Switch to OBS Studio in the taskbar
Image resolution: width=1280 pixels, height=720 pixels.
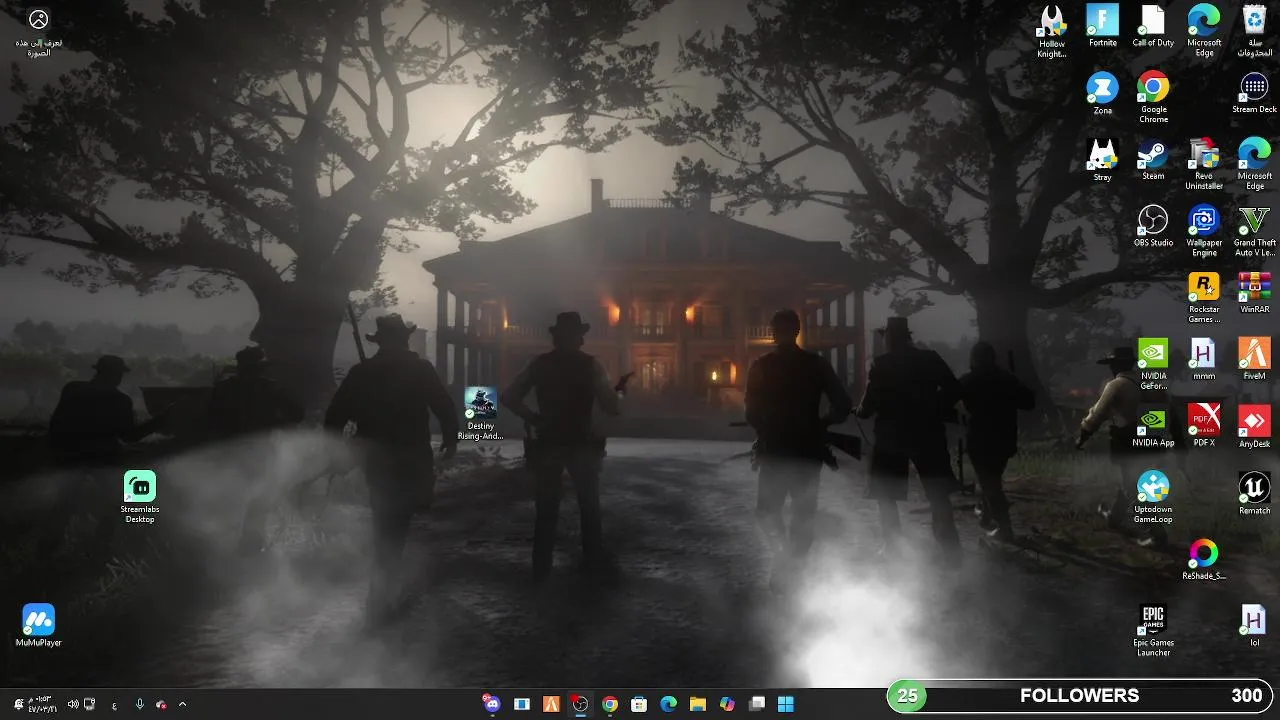coord(580,704)
